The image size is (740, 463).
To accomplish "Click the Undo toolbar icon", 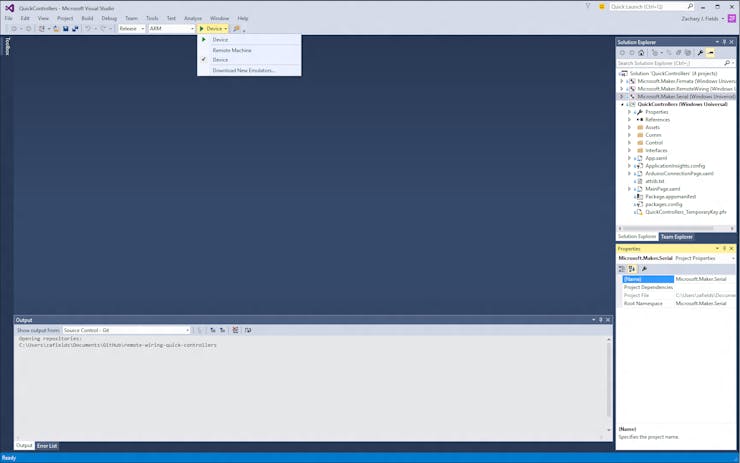I will (x=88, y=29).
